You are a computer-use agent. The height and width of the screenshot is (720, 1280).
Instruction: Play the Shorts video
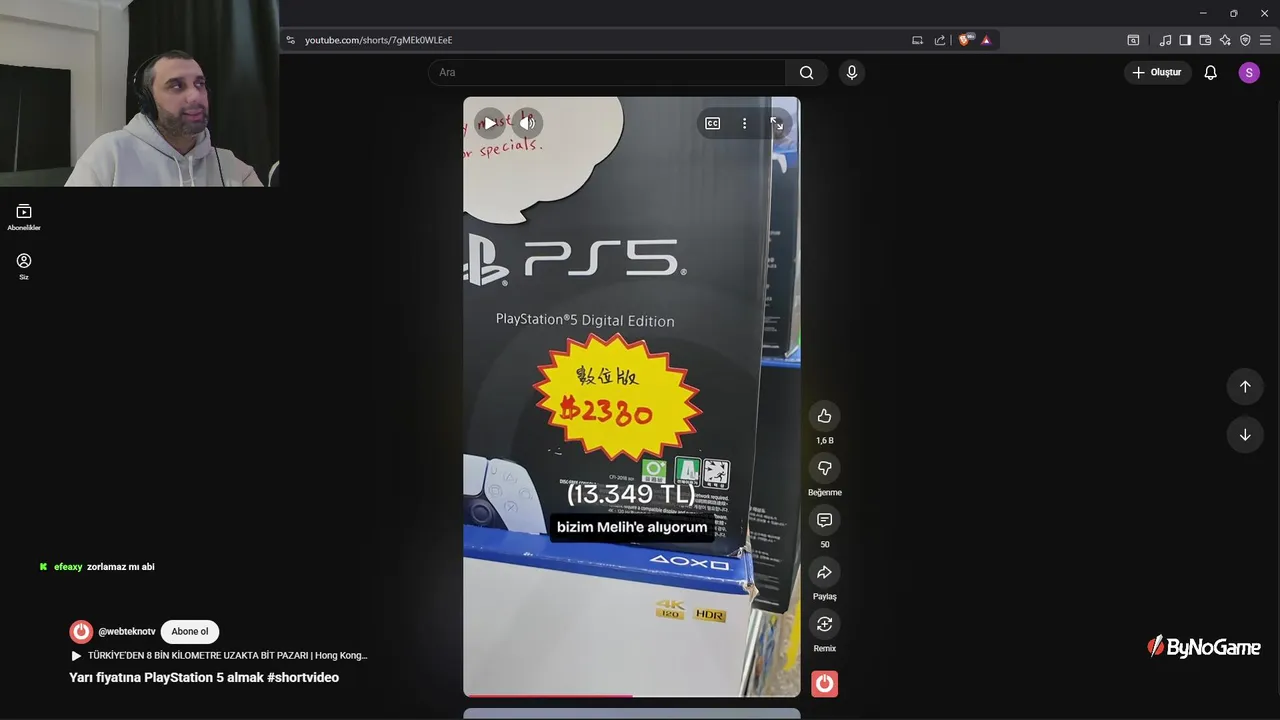[489, 123]
